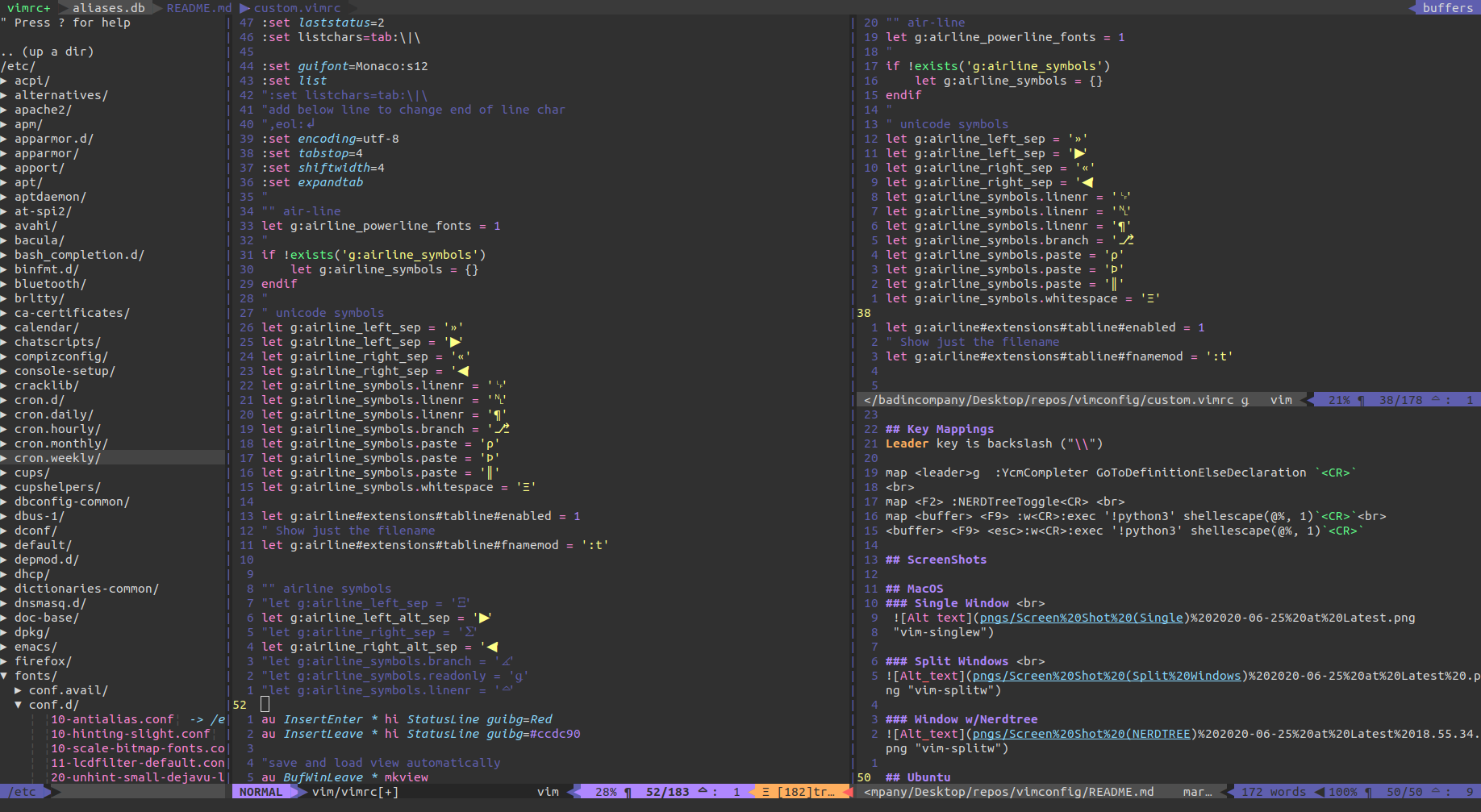Switch to the vimrc+ buffer tab
Viewport: 1481px width, 812px height.
[29, 7]
